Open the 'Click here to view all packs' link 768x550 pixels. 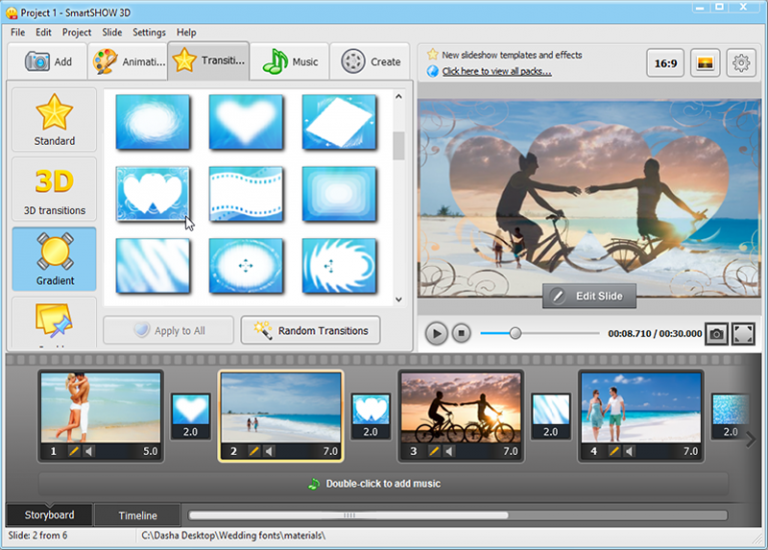[x=496, y=71]
